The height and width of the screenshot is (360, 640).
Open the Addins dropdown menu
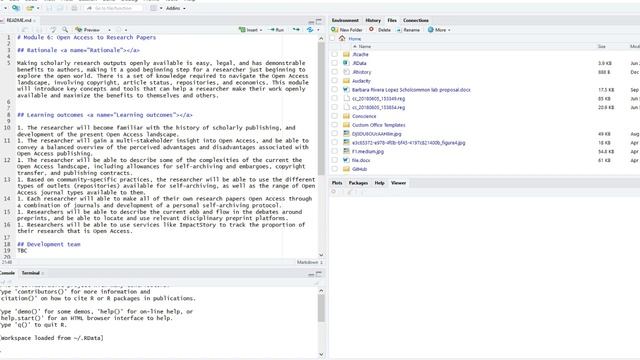176,8
